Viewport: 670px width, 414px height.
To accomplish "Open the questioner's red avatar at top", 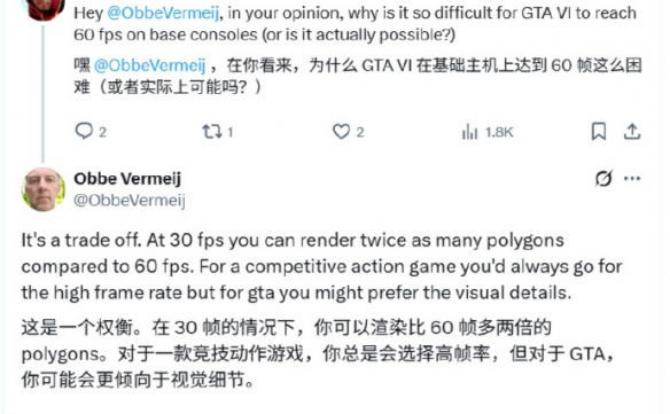I will pos(45,9).
